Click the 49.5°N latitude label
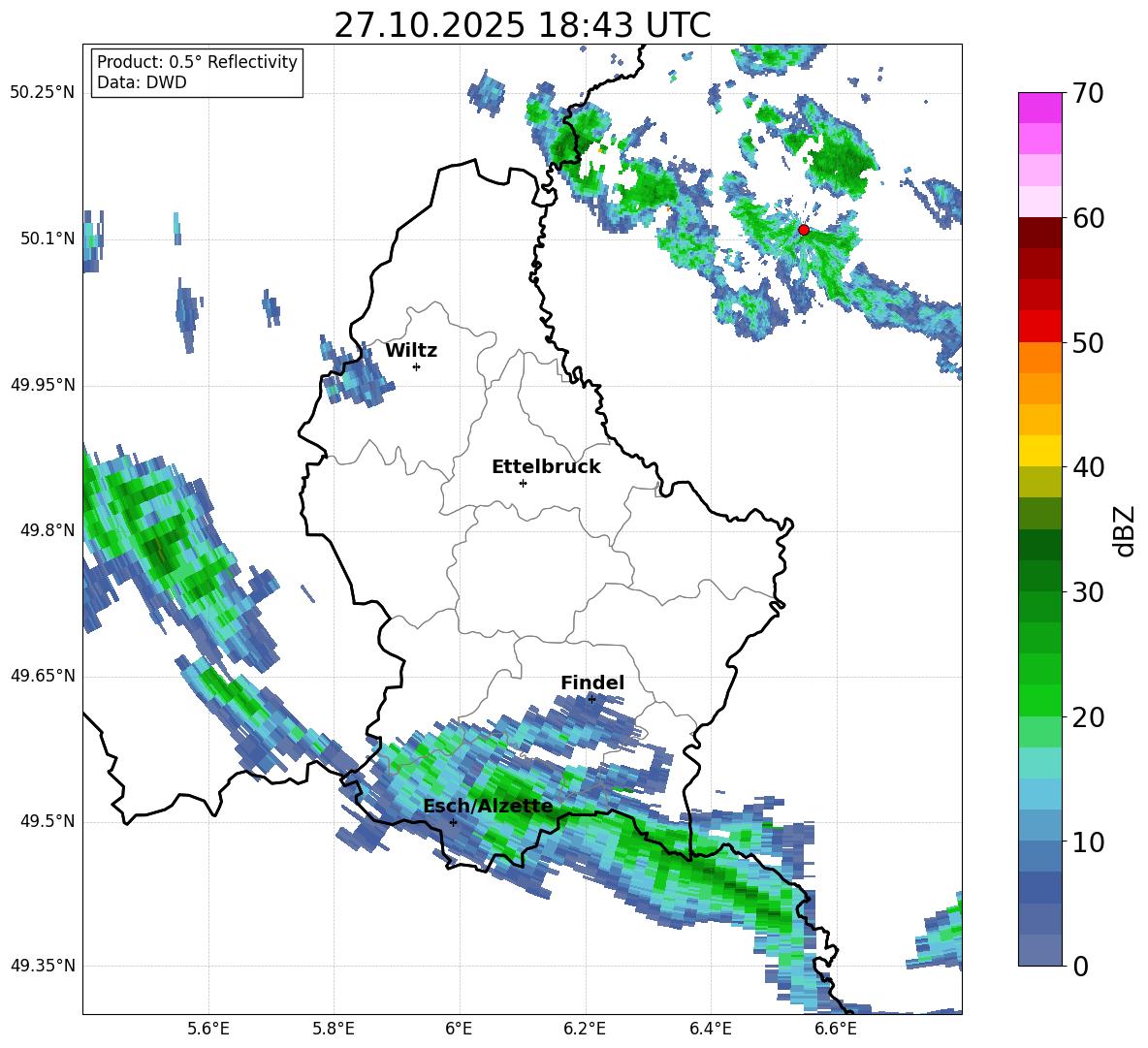 click(48, 821)
